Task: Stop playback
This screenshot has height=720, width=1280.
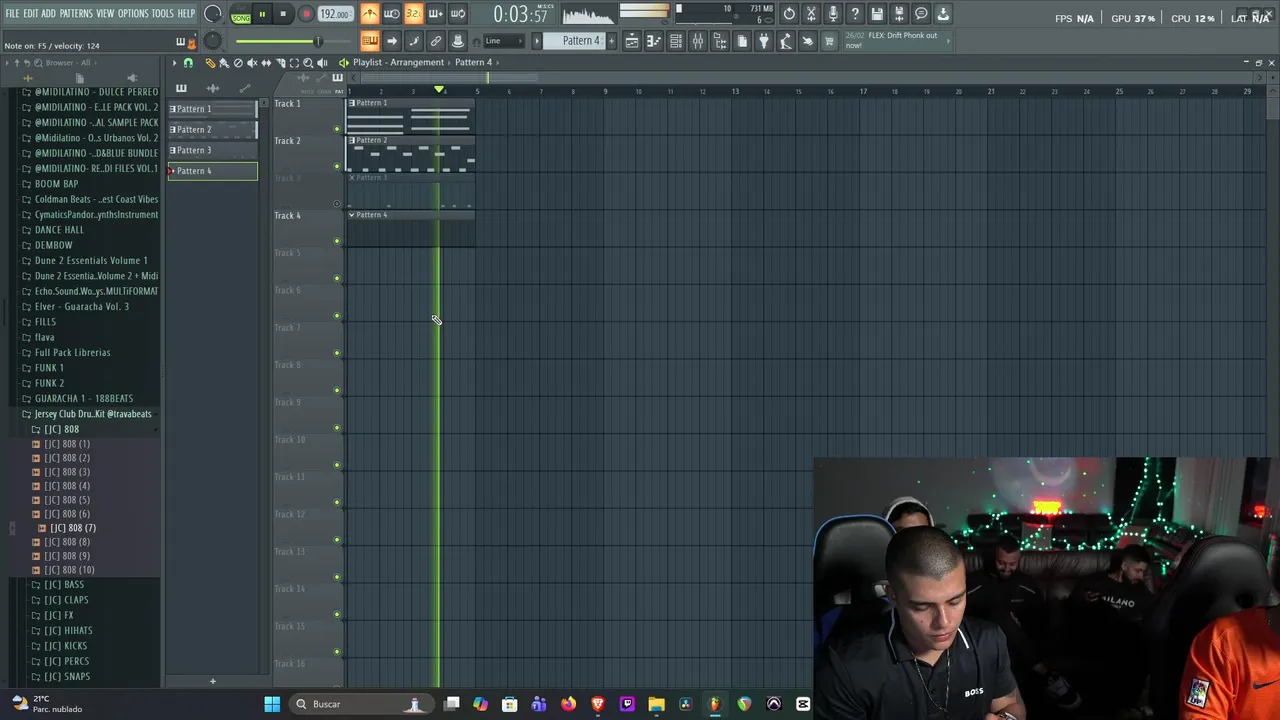Action: [x=283, y=14]
